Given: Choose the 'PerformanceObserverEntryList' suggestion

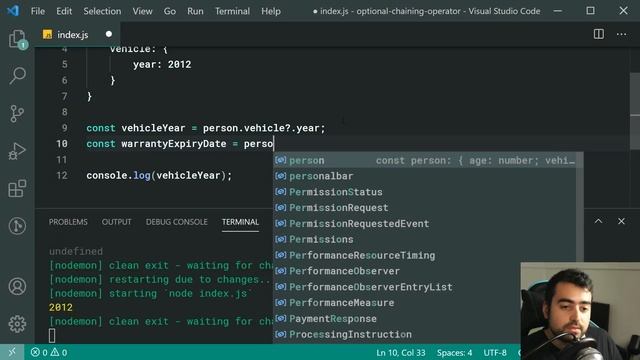Looking at the screenshot, I should 397,287.
